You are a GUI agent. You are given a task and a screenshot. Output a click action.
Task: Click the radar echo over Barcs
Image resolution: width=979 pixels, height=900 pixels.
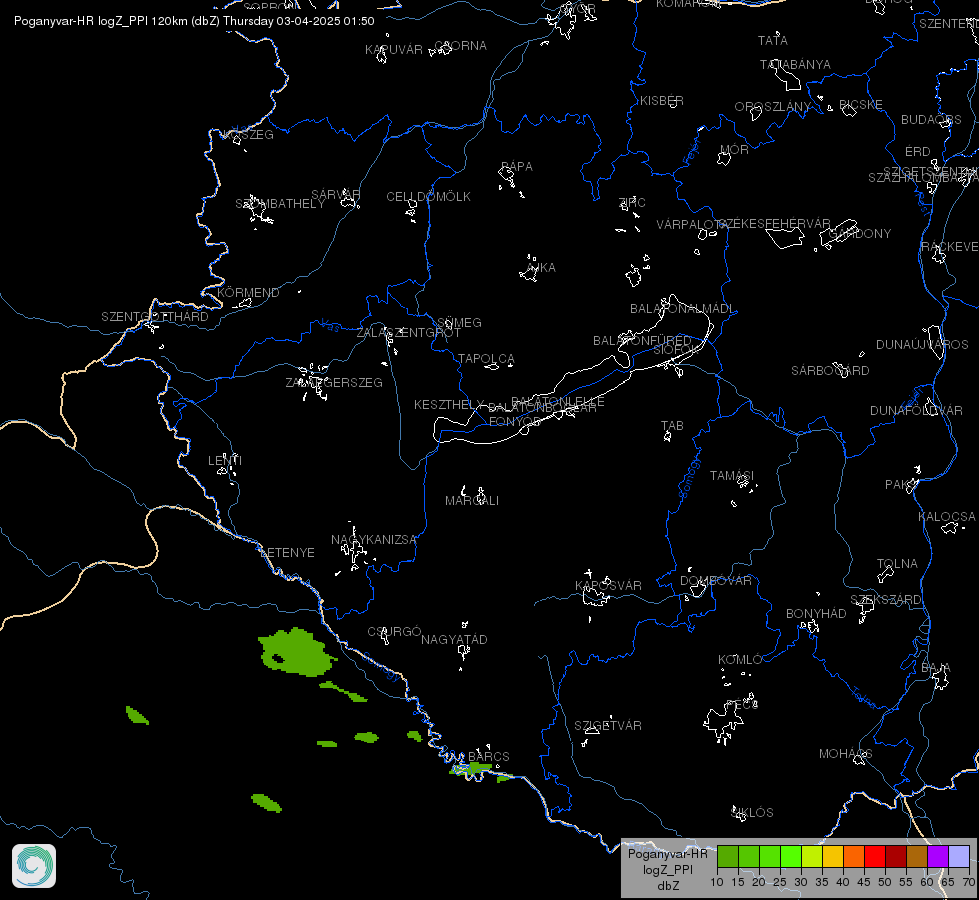click(471, 769)
